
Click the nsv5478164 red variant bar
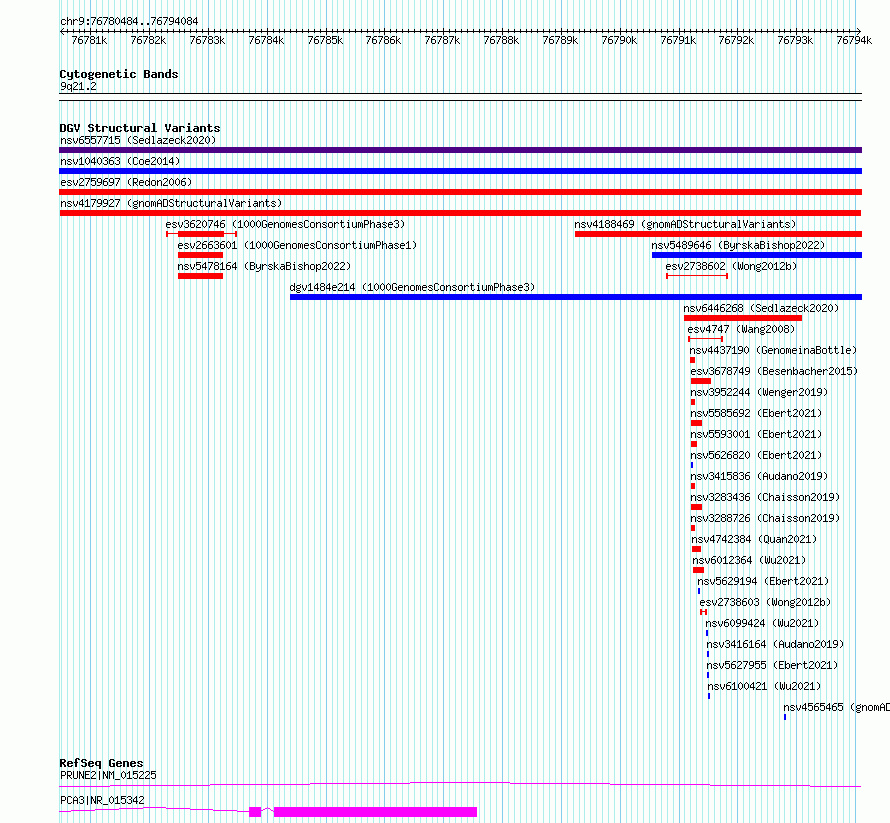click(200, 276)
